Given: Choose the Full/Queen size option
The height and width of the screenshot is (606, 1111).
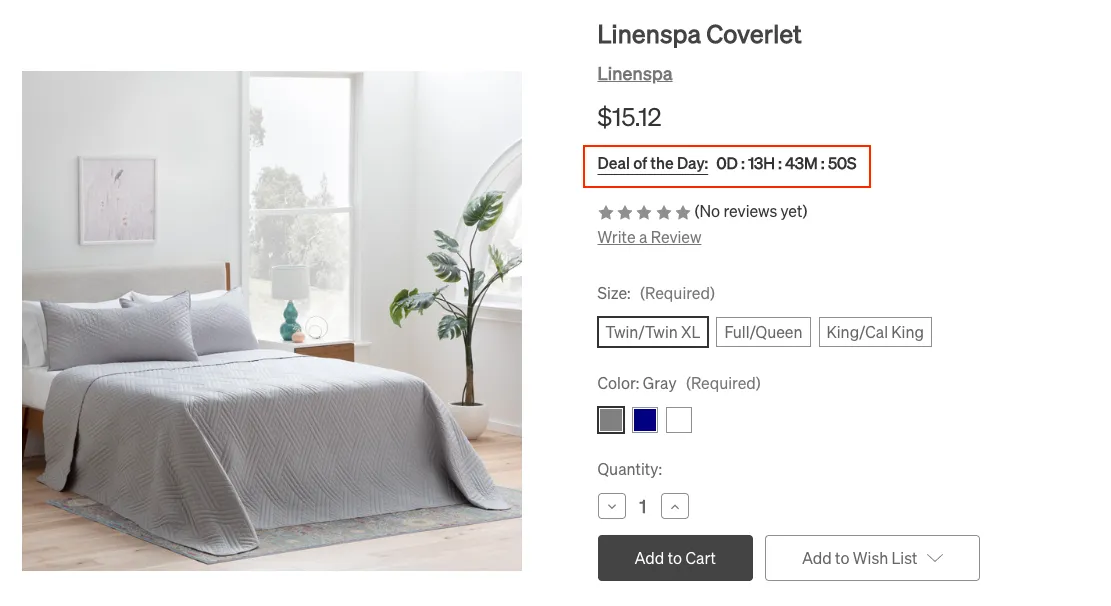Looking at the screenshot, I should (x=763, y=332).
